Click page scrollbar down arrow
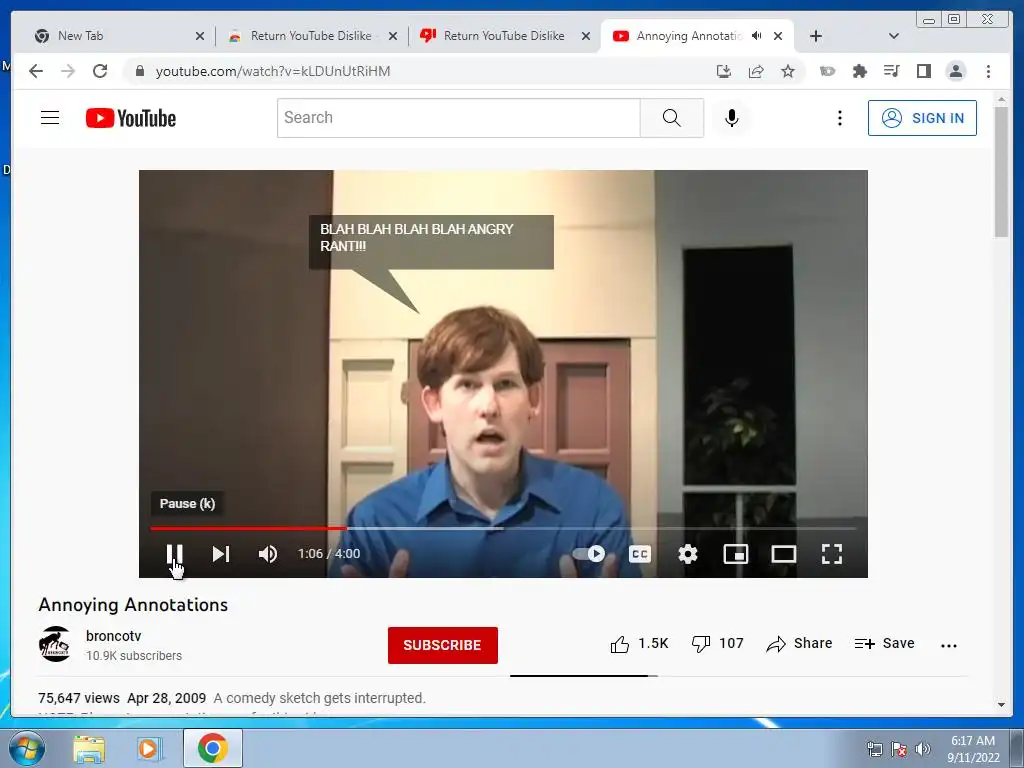 click(1001, 705)
